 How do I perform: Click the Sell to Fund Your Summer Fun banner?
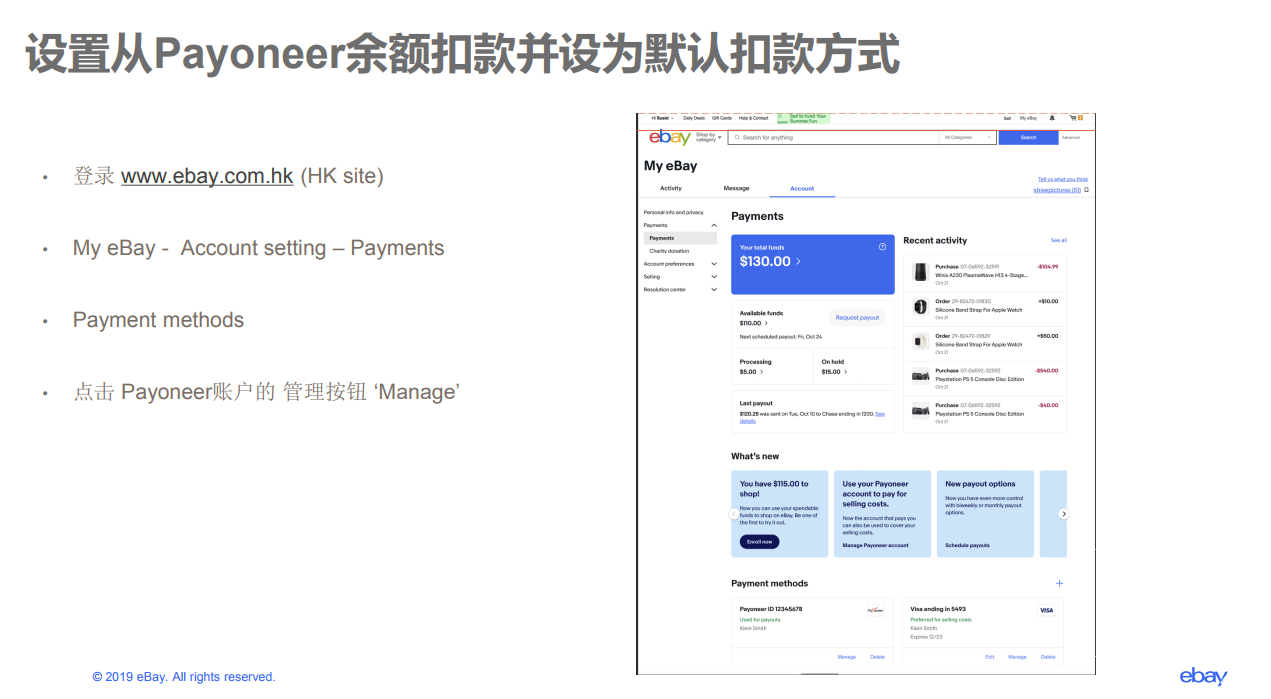click(x=803, y=118)
